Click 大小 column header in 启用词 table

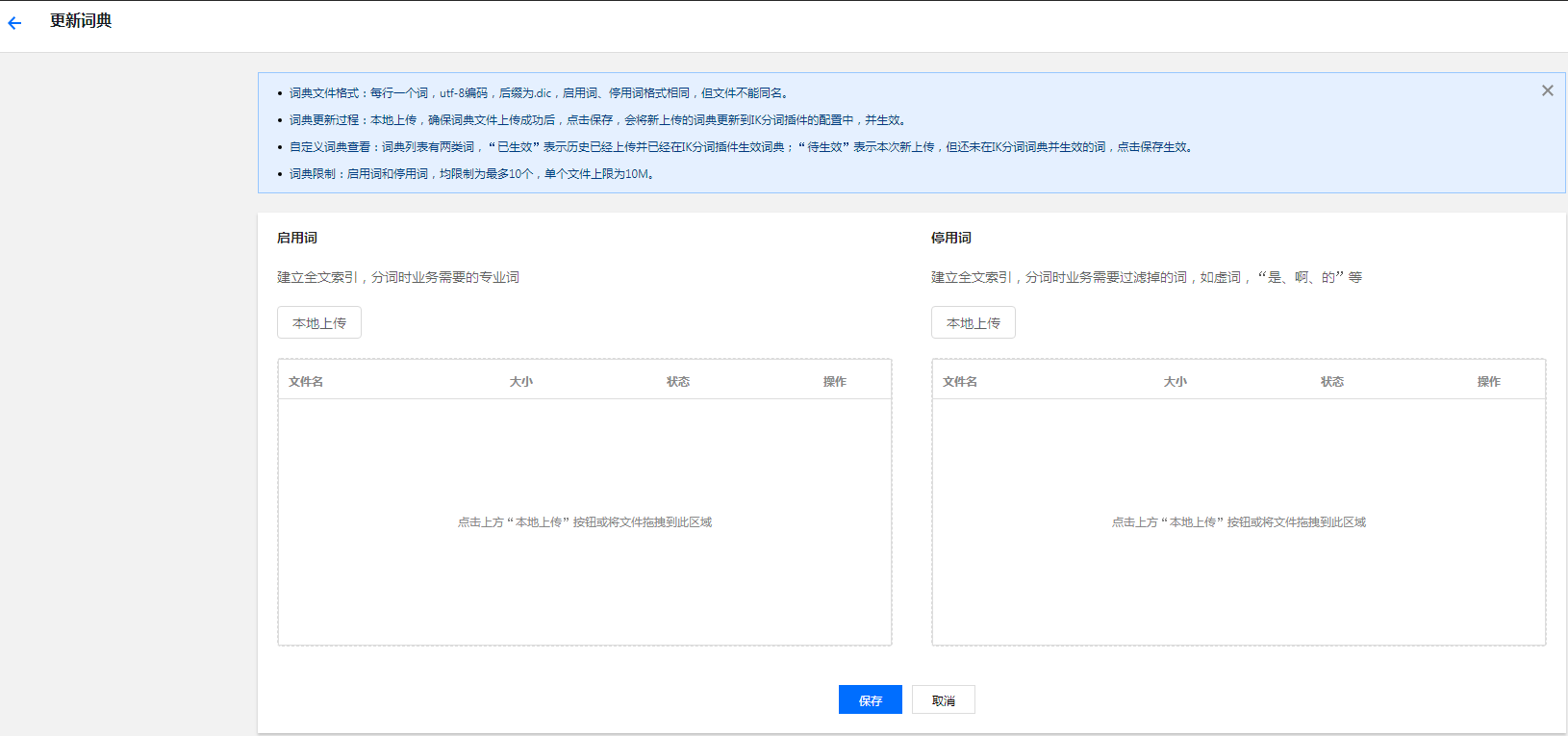[521, 382]
